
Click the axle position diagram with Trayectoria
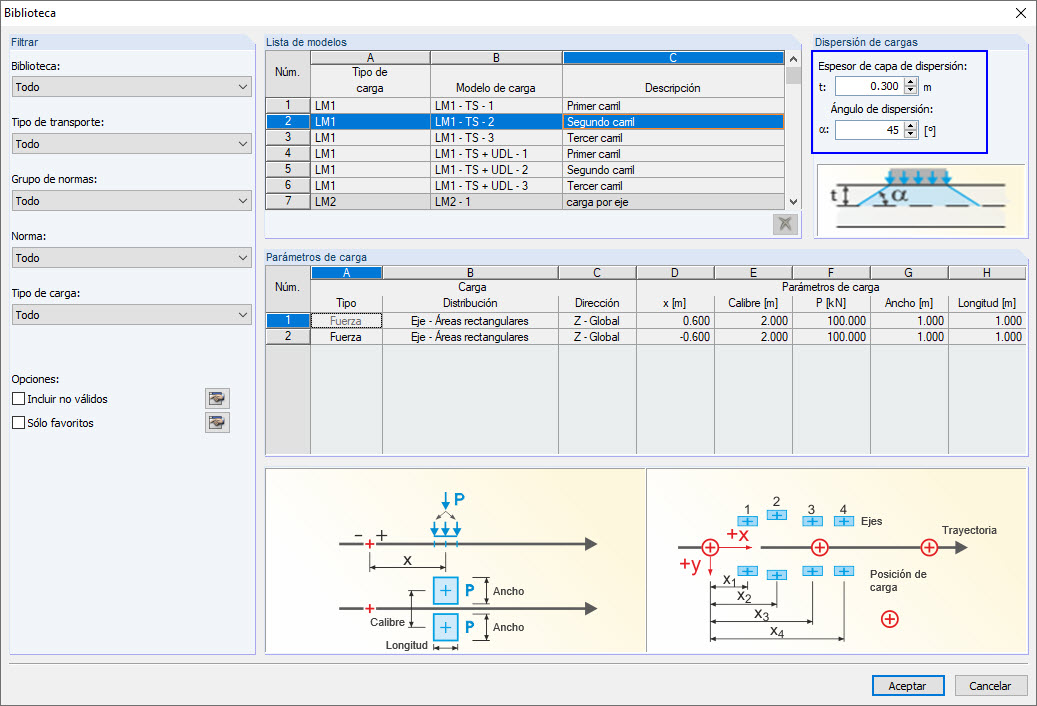(837, 561)
